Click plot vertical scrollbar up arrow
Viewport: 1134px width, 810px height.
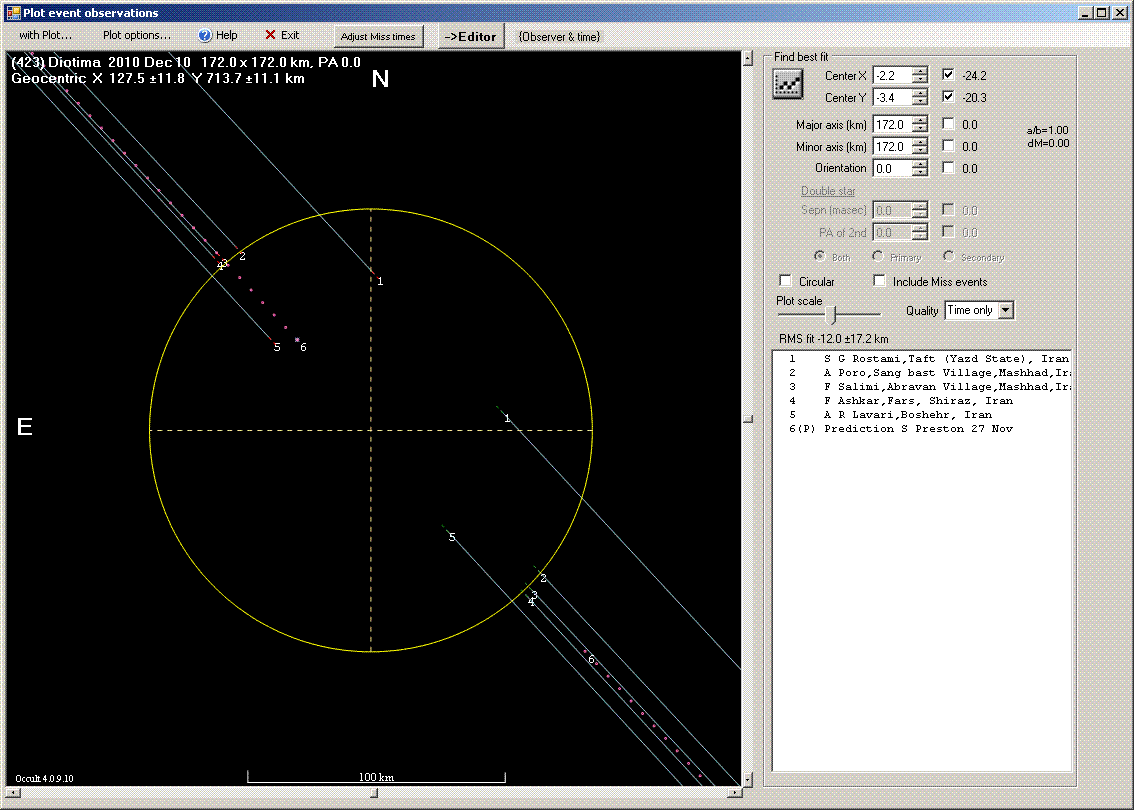747,58
